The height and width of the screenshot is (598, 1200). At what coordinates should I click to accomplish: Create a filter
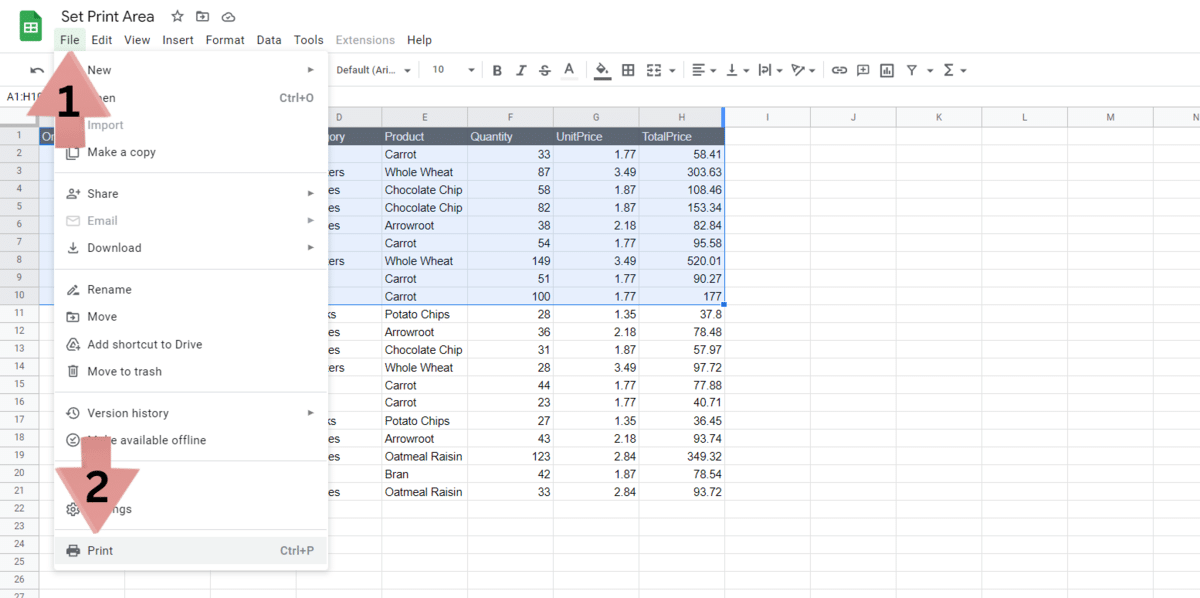(914, 70)
